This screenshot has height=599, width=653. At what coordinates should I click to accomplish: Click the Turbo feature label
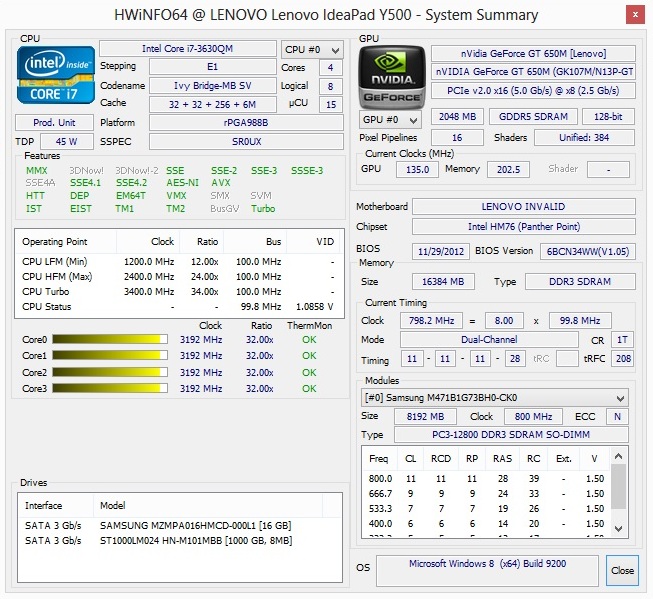(263, 208)
